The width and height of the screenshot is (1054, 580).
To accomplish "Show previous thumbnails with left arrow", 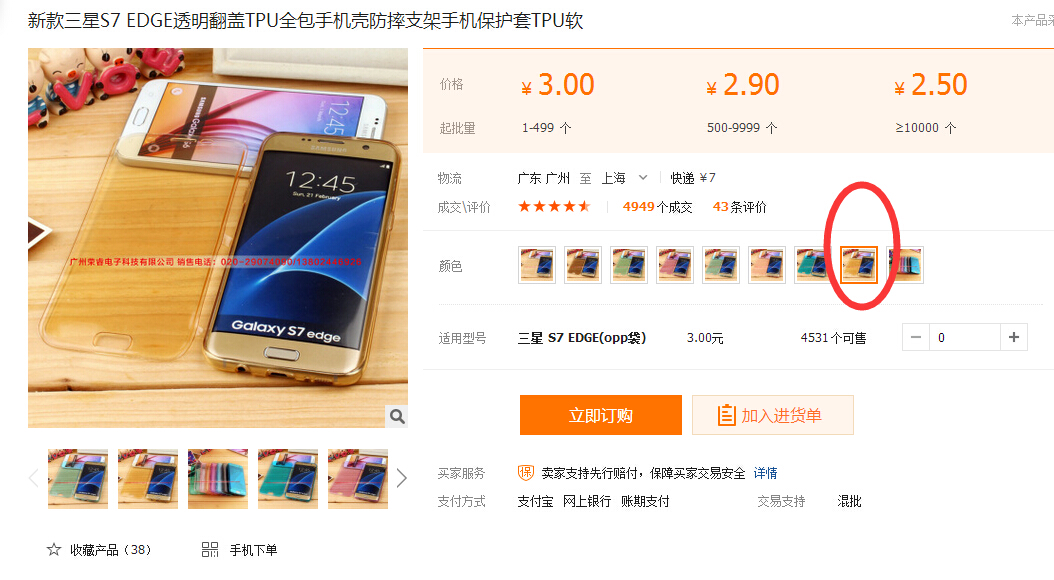I will pyautogui.click(x=34, y=479).
